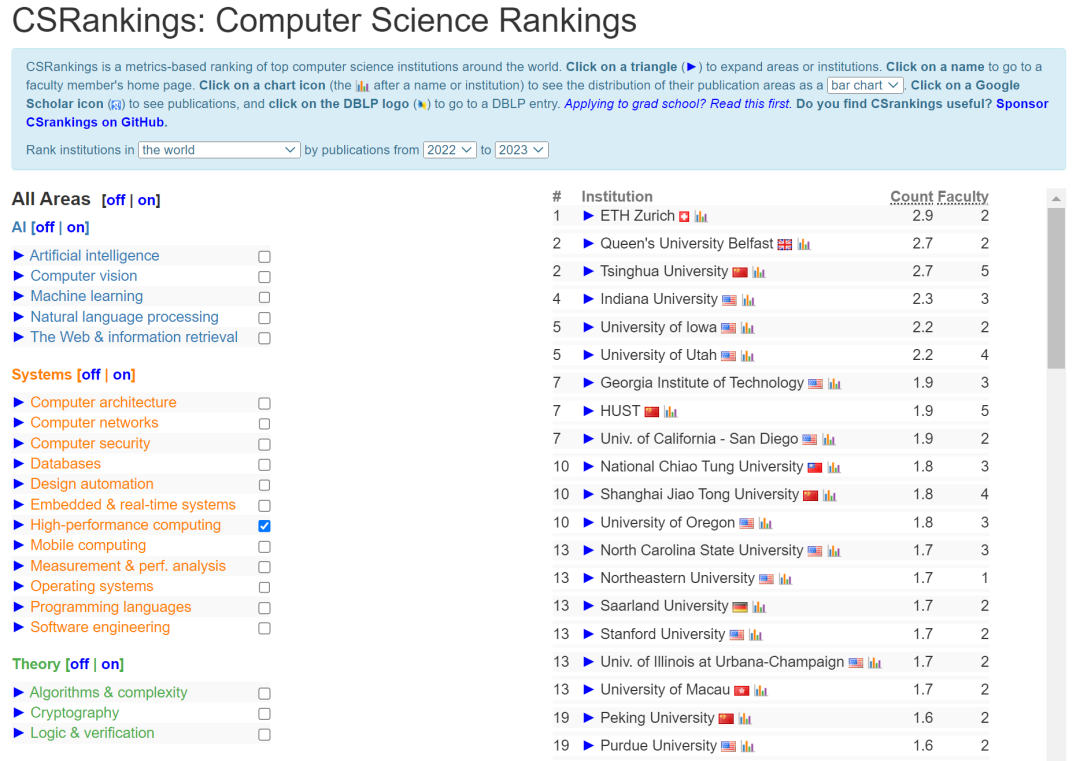Screen dimensions: 1080x761
Task: Click the UK flag next to Queen's University Belfast
Action: coord(784,245)
